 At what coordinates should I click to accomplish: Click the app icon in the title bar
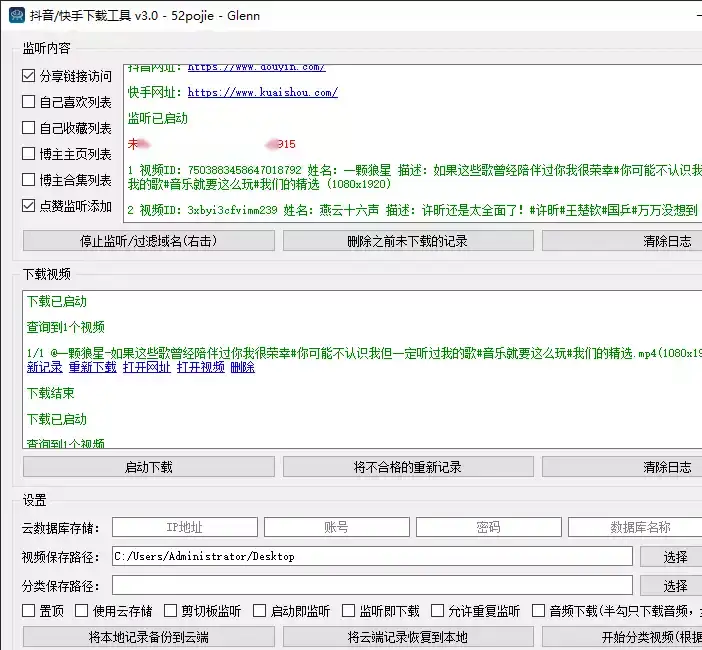click(16, 15)
